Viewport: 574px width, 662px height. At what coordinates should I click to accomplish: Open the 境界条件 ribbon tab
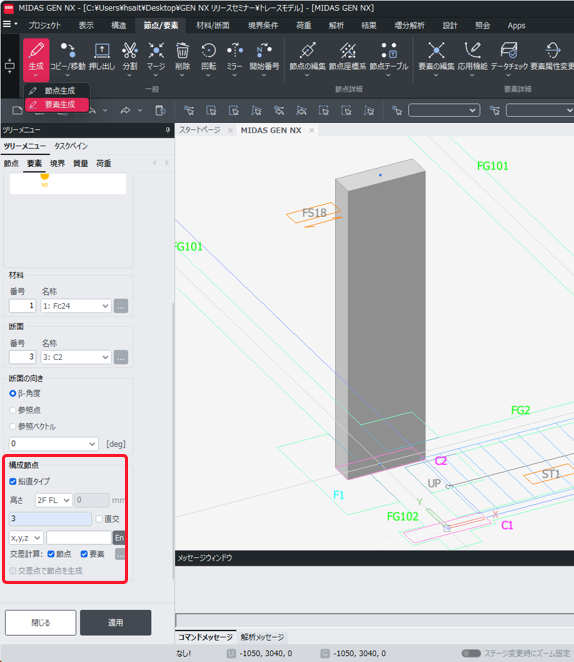[x=263, y=25]
